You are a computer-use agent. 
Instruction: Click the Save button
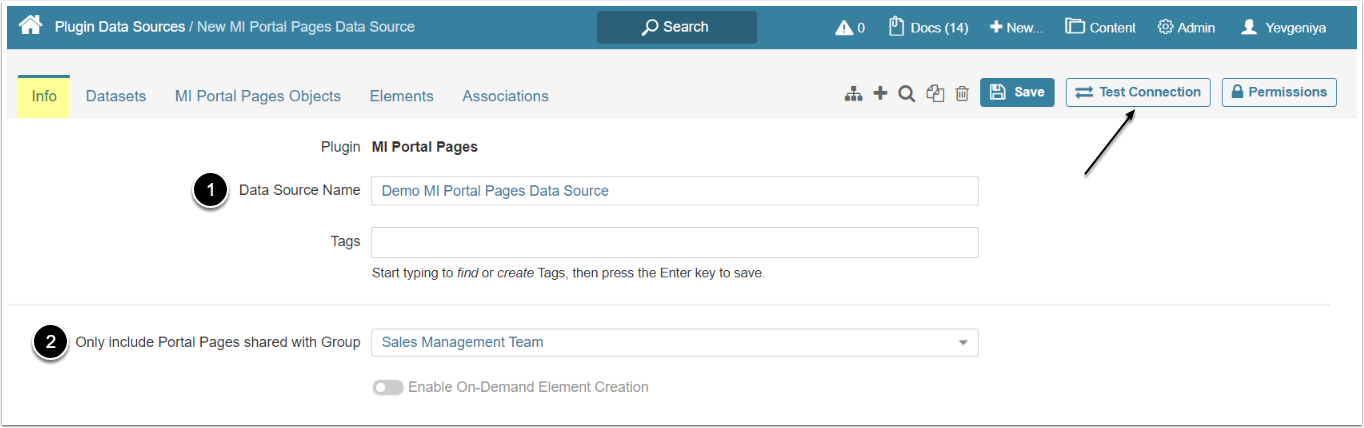1017,92
